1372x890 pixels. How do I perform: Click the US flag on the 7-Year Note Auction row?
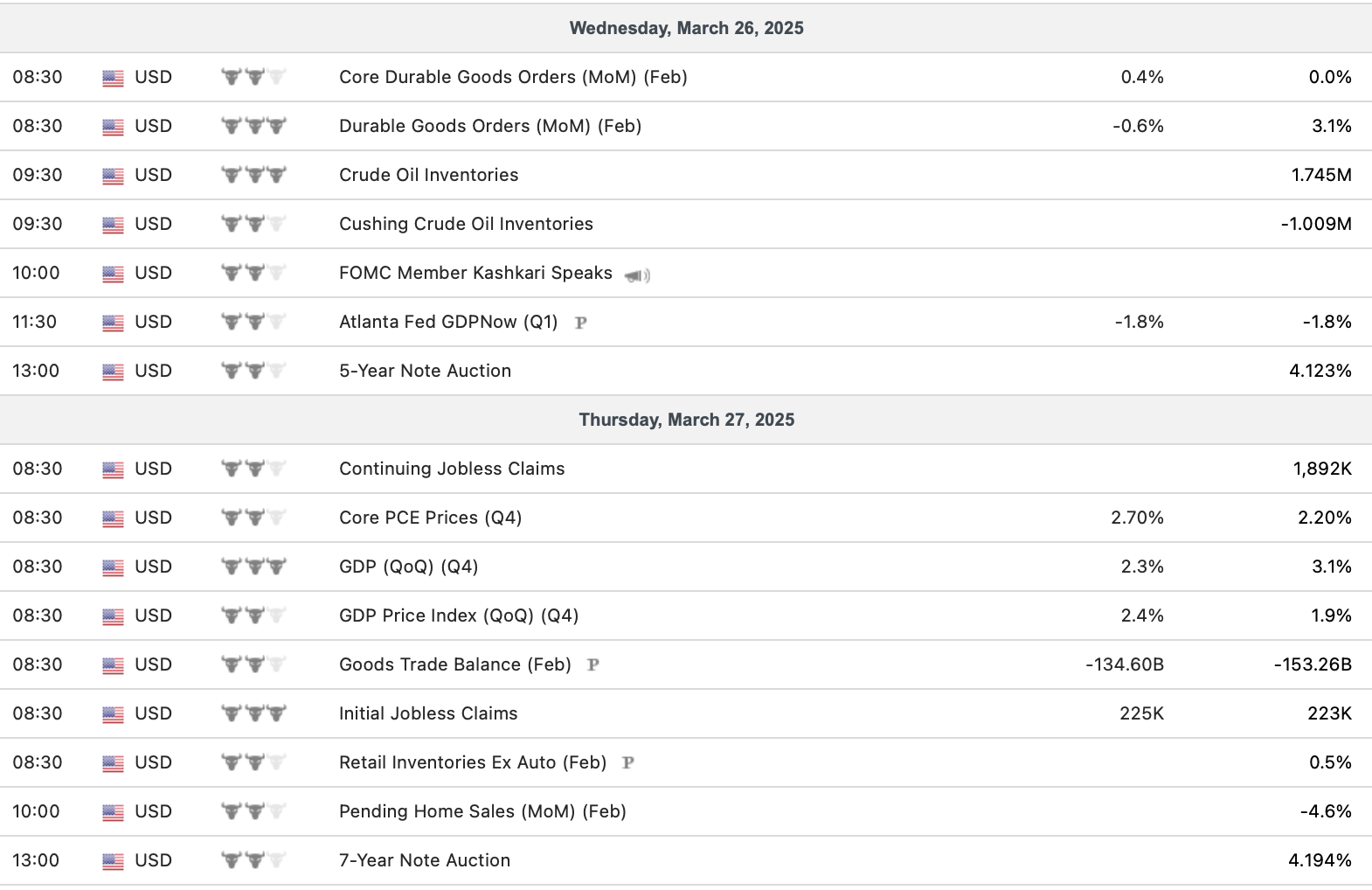[113, 861]
